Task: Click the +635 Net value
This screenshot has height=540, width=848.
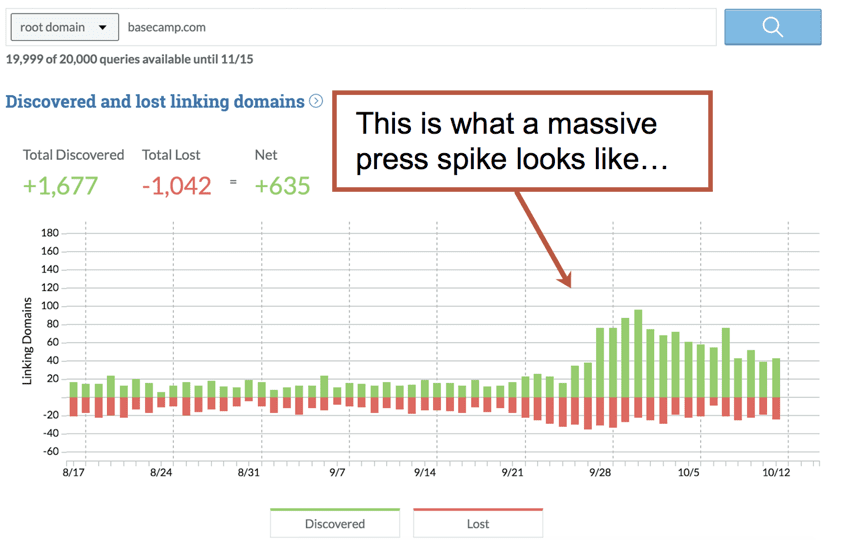Action: [x=282, y=186]
